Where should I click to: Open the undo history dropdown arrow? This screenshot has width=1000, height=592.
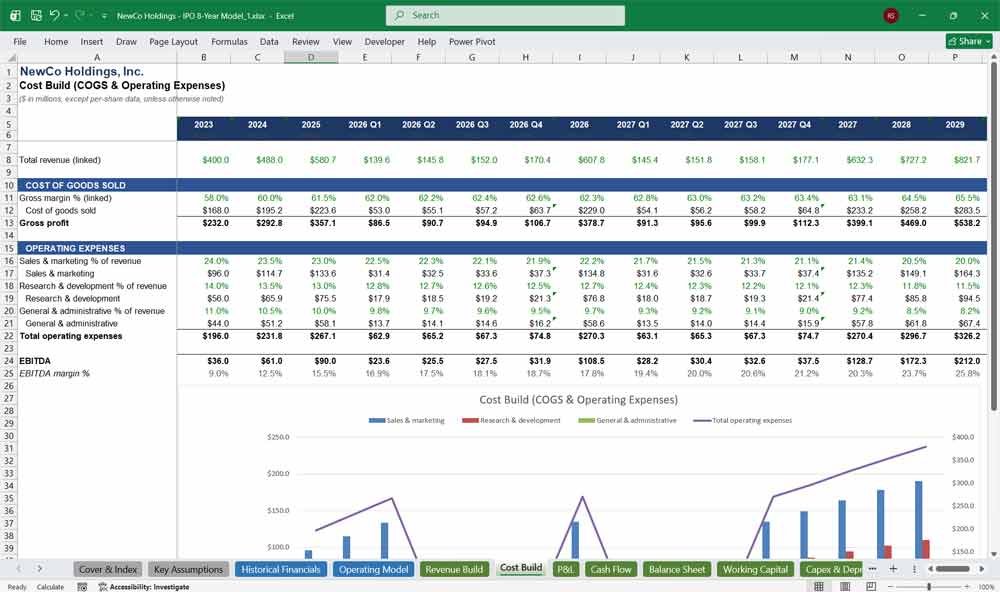point(66,15)
